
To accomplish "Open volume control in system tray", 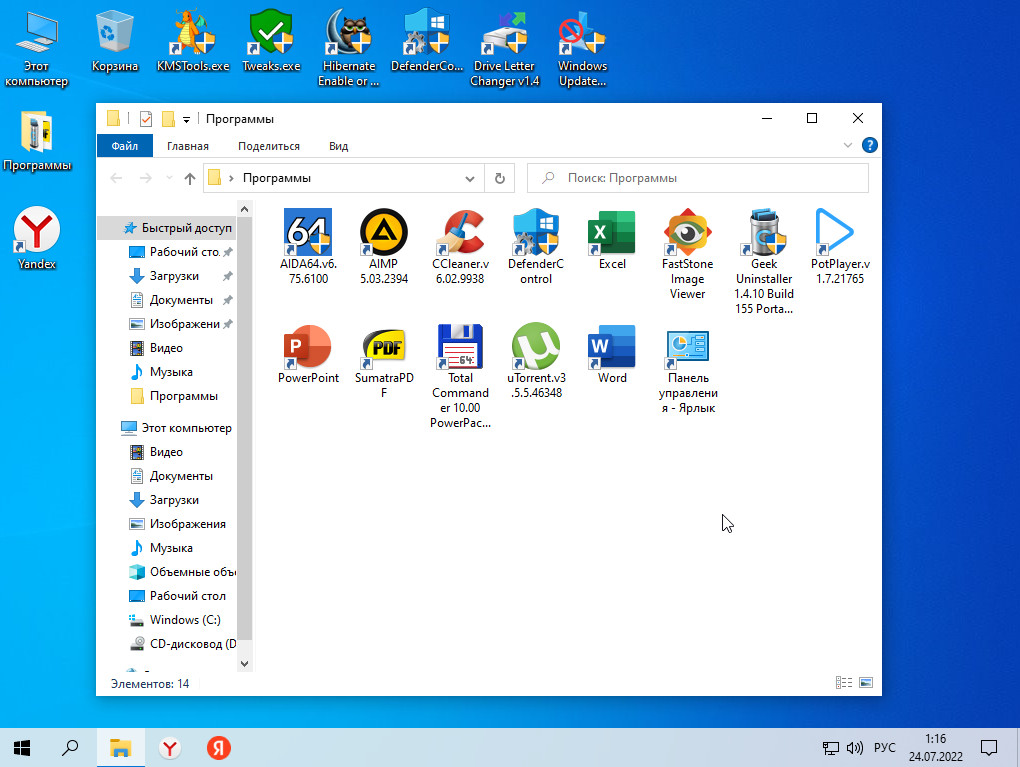I will coord(855,748).
